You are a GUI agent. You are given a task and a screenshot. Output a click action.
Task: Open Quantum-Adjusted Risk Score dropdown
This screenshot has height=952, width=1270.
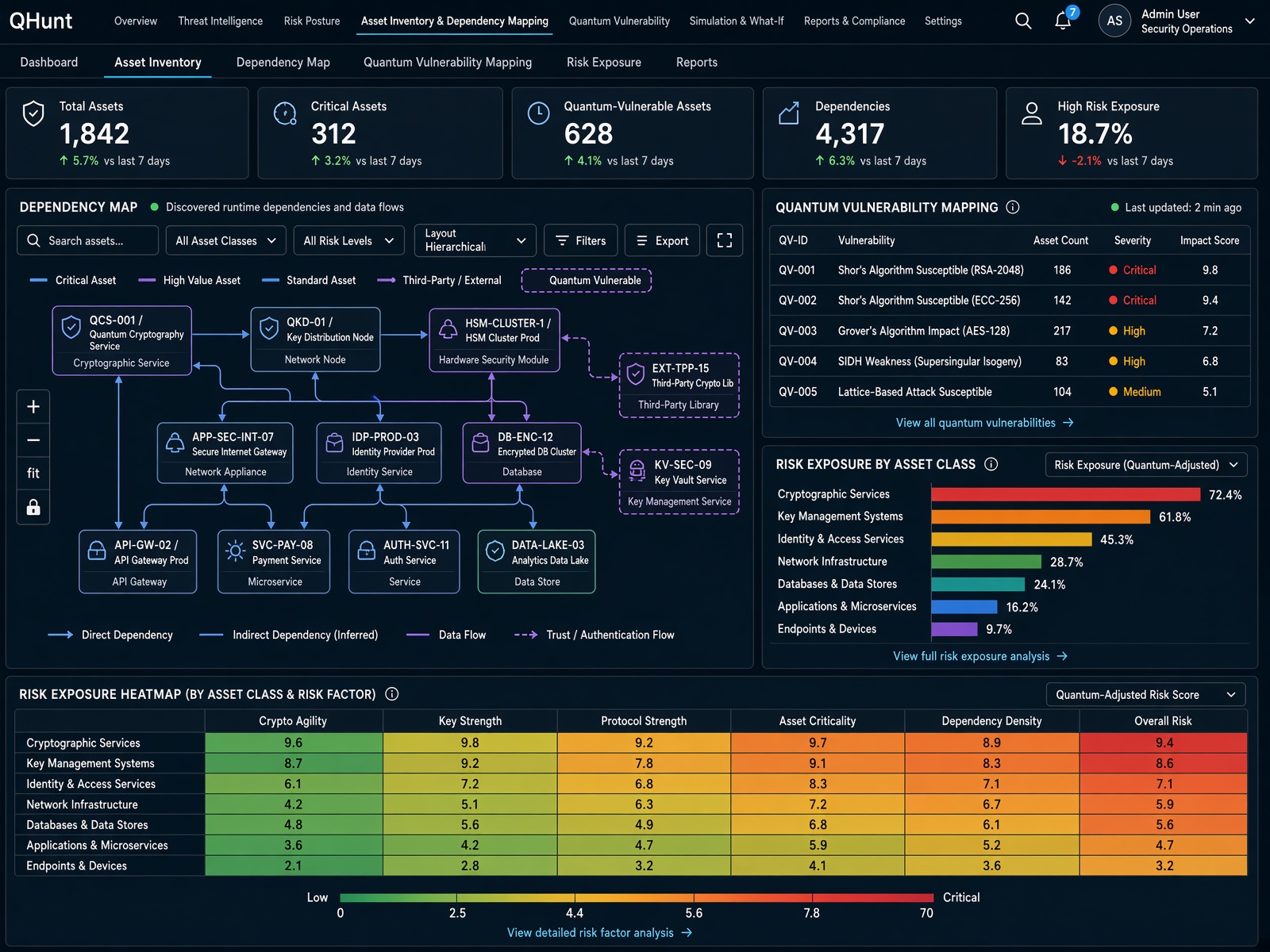coord(1146,695)
